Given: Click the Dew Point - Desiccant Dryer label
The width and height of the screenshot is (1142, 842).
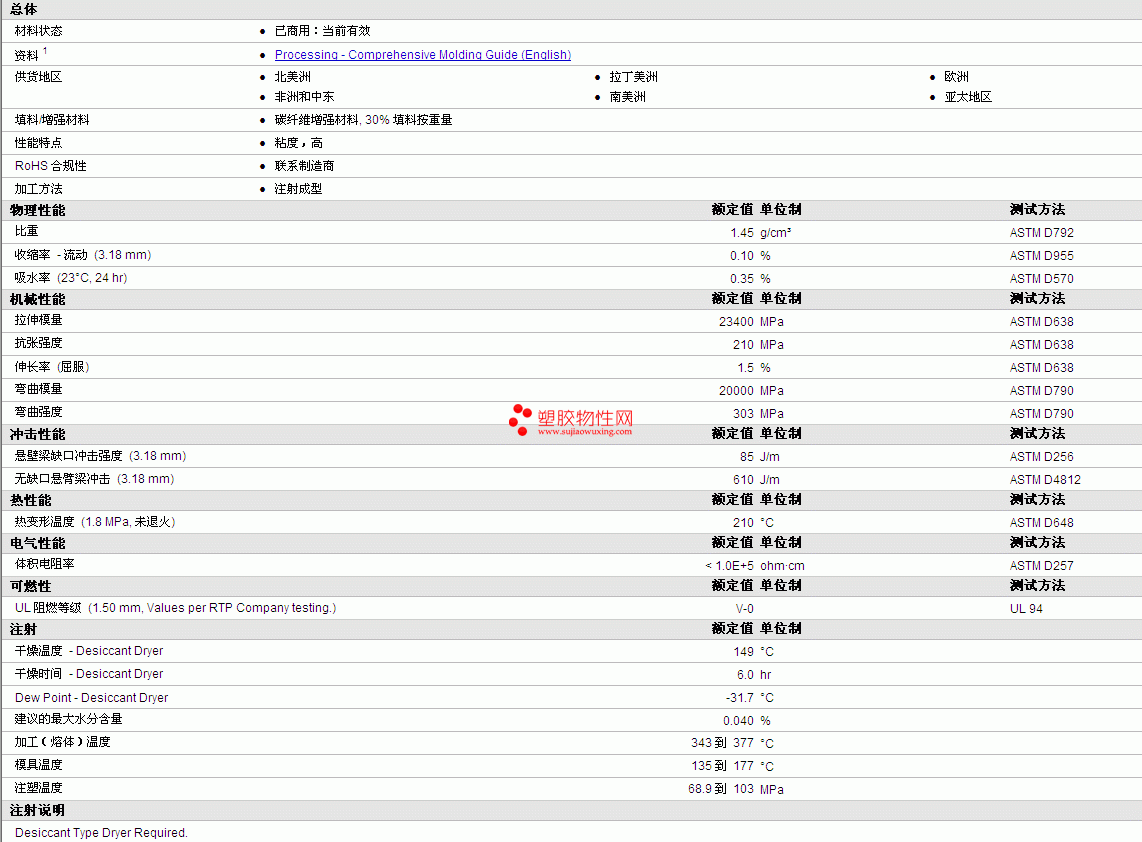Looking at the screenshot, I should (91, 698).
